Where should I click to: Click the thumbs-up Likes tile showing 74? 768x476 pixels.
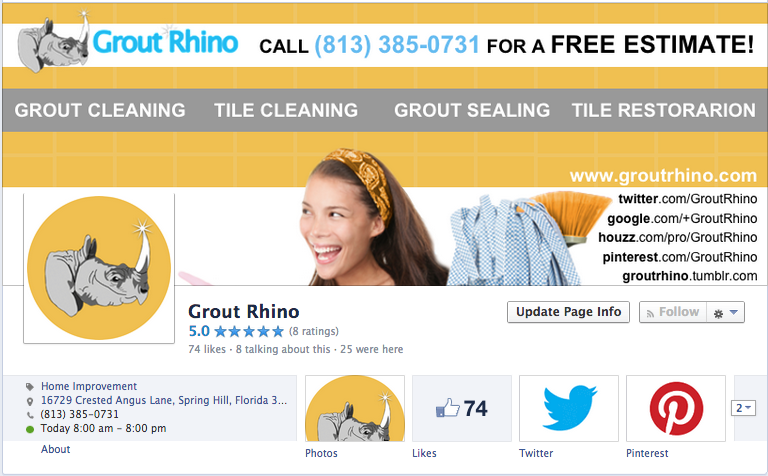(462, 408)
